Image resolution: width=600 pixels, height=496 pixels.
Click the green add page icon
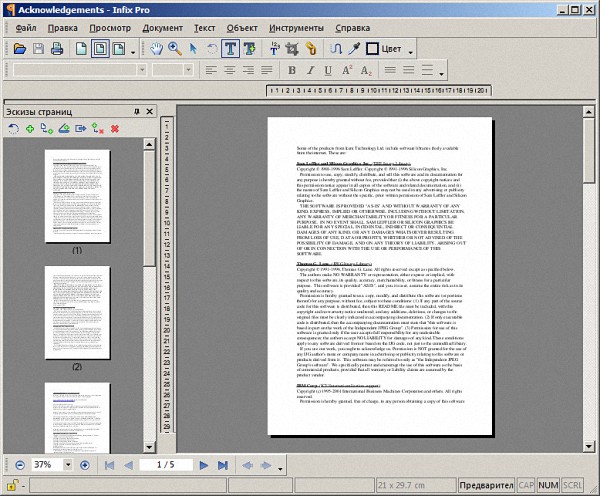[30, 129]
